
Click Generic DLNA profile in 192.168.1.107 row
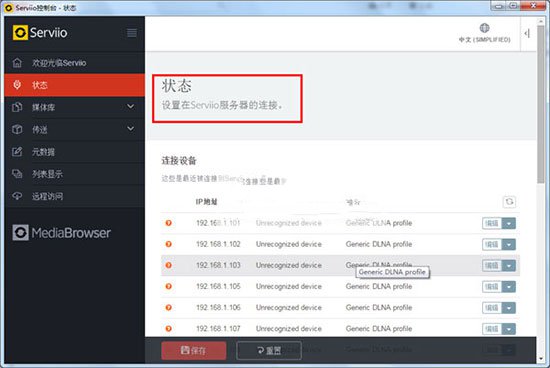tap(379, 329)
